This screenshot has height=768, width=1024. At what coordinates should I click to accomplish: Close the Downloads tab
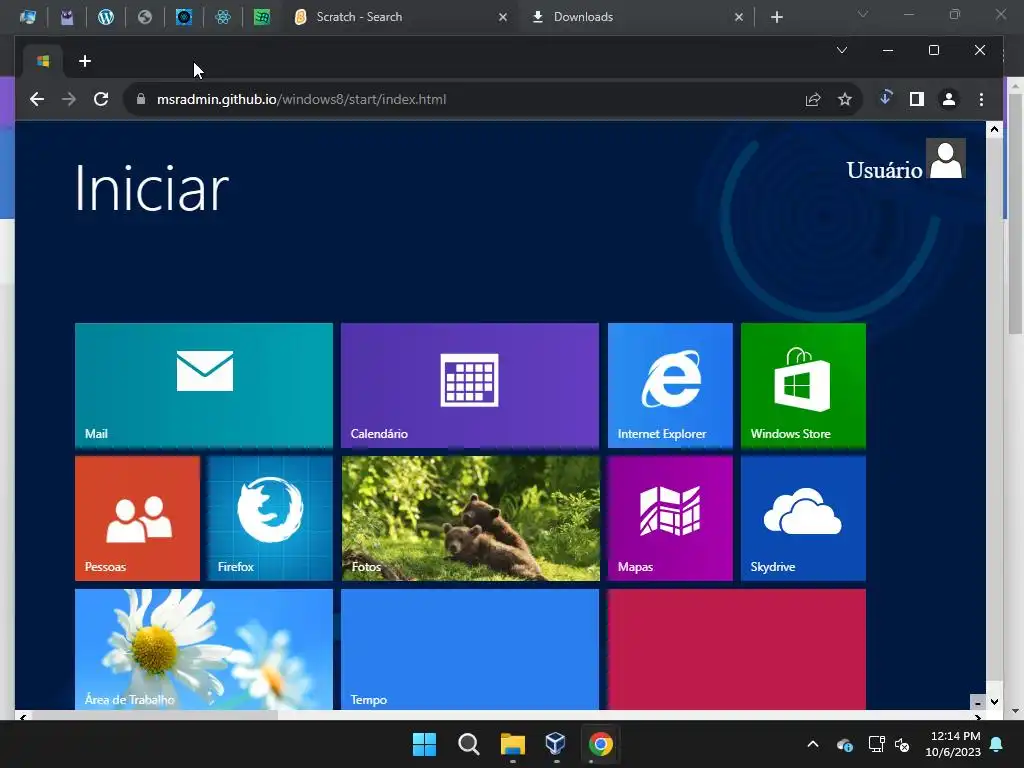(x=739, y=17)
